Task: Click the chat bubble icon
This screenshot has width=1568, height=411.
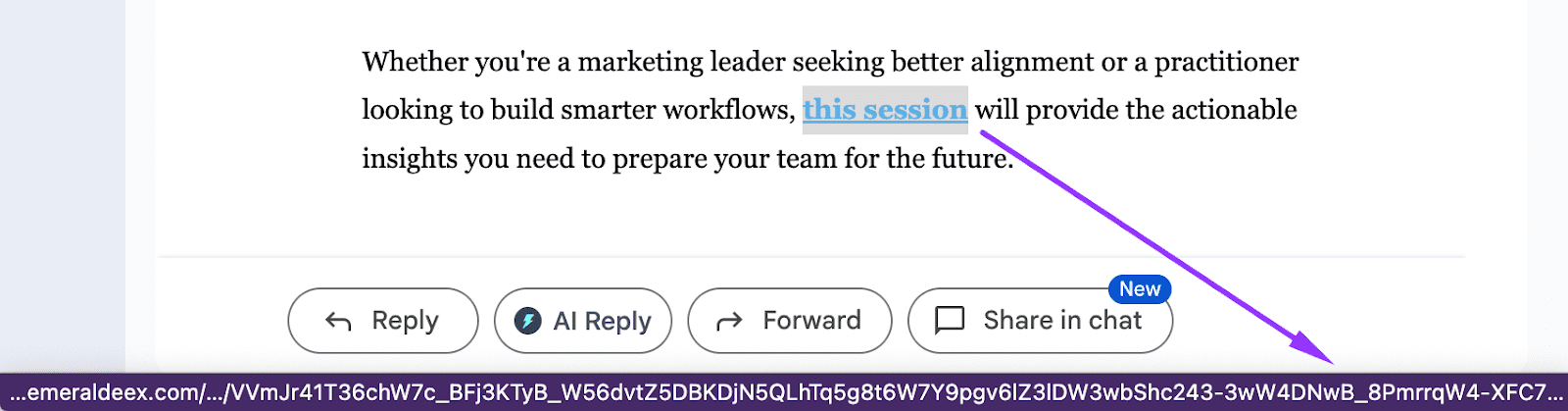Action: [x=950, y=321]
